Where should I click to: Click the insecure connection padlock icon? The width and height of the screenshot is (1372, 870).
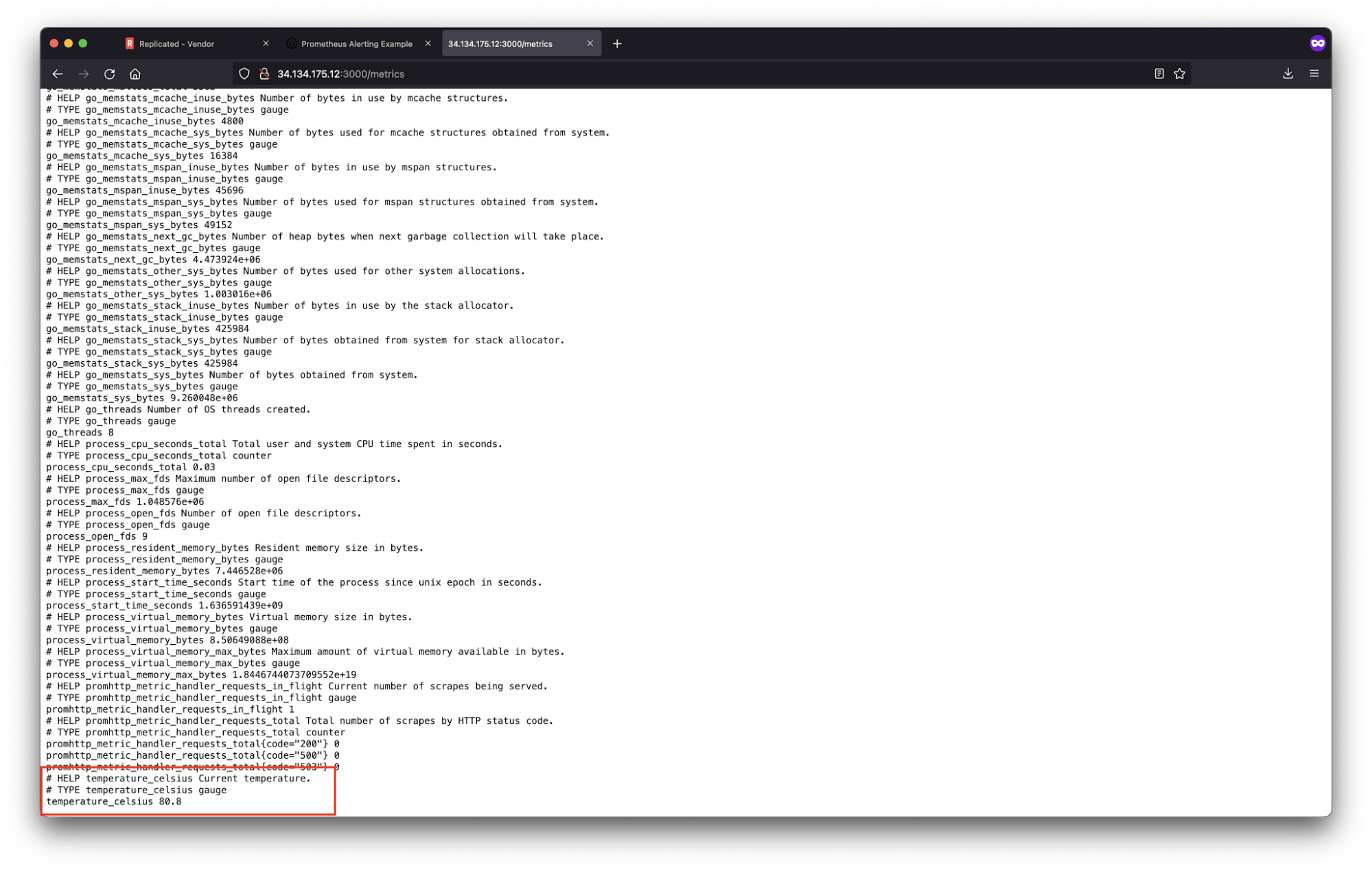coord(264,73)
